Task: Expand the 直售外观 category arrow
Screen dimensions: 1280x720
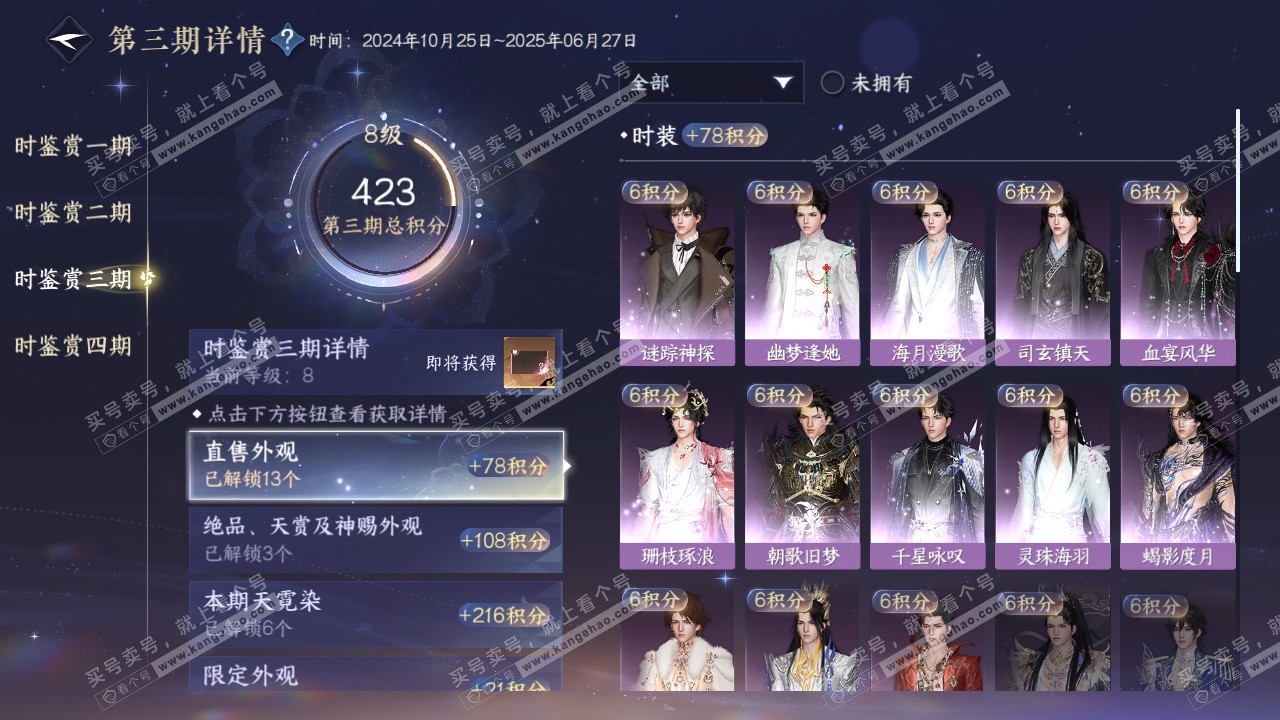Action: (x=569, y=465)
